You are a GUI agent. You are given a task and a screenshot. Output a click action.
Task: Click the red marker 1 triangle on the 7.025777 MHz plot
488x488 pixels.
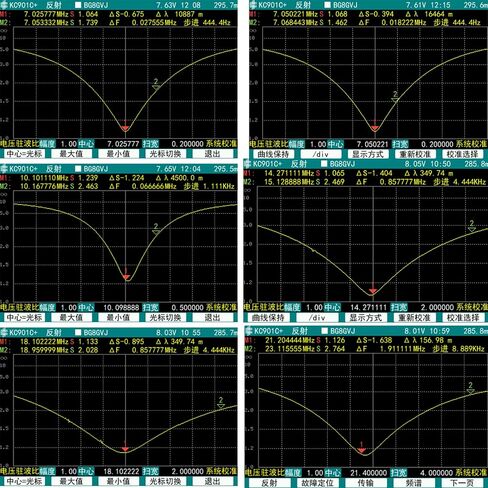click(x=125, y=129)
